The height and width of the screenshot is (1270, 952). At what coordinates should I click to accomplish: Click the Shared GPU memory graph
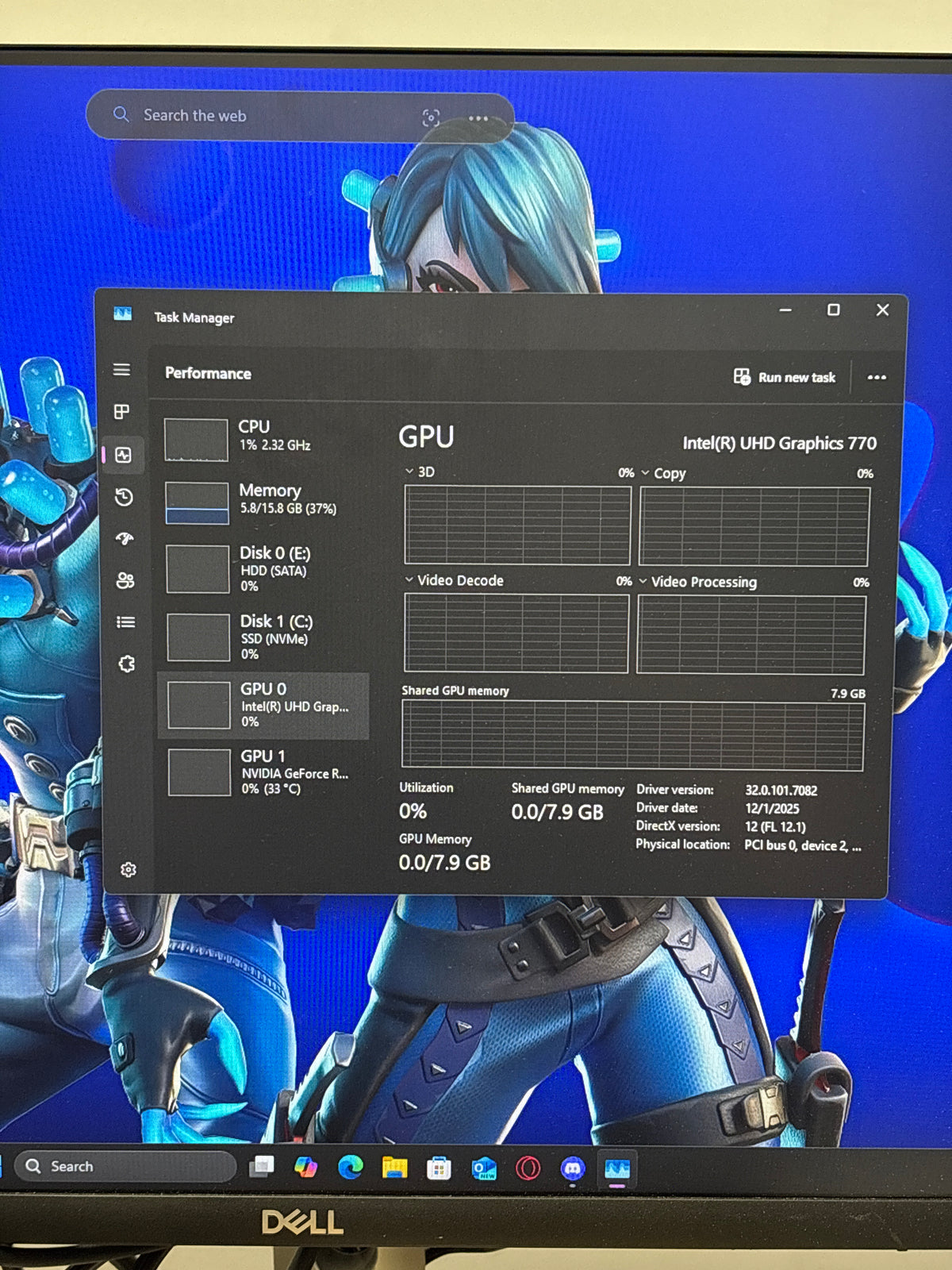[632, 735]
